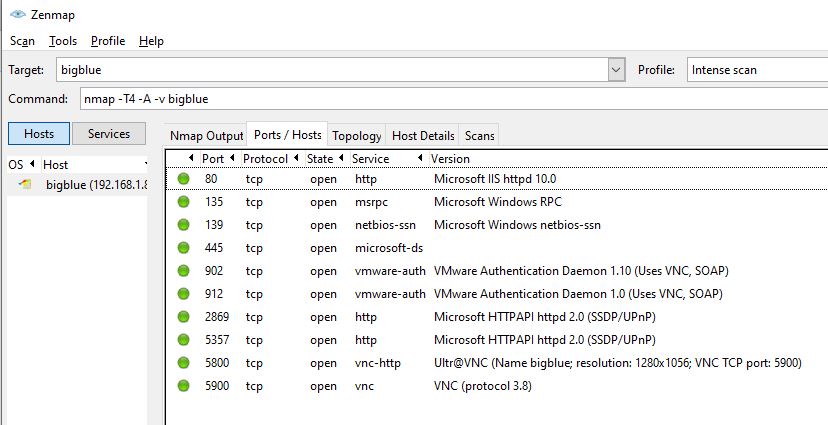Click the green open status dot for port 80
828x425 pixels.
pos(183,178)
